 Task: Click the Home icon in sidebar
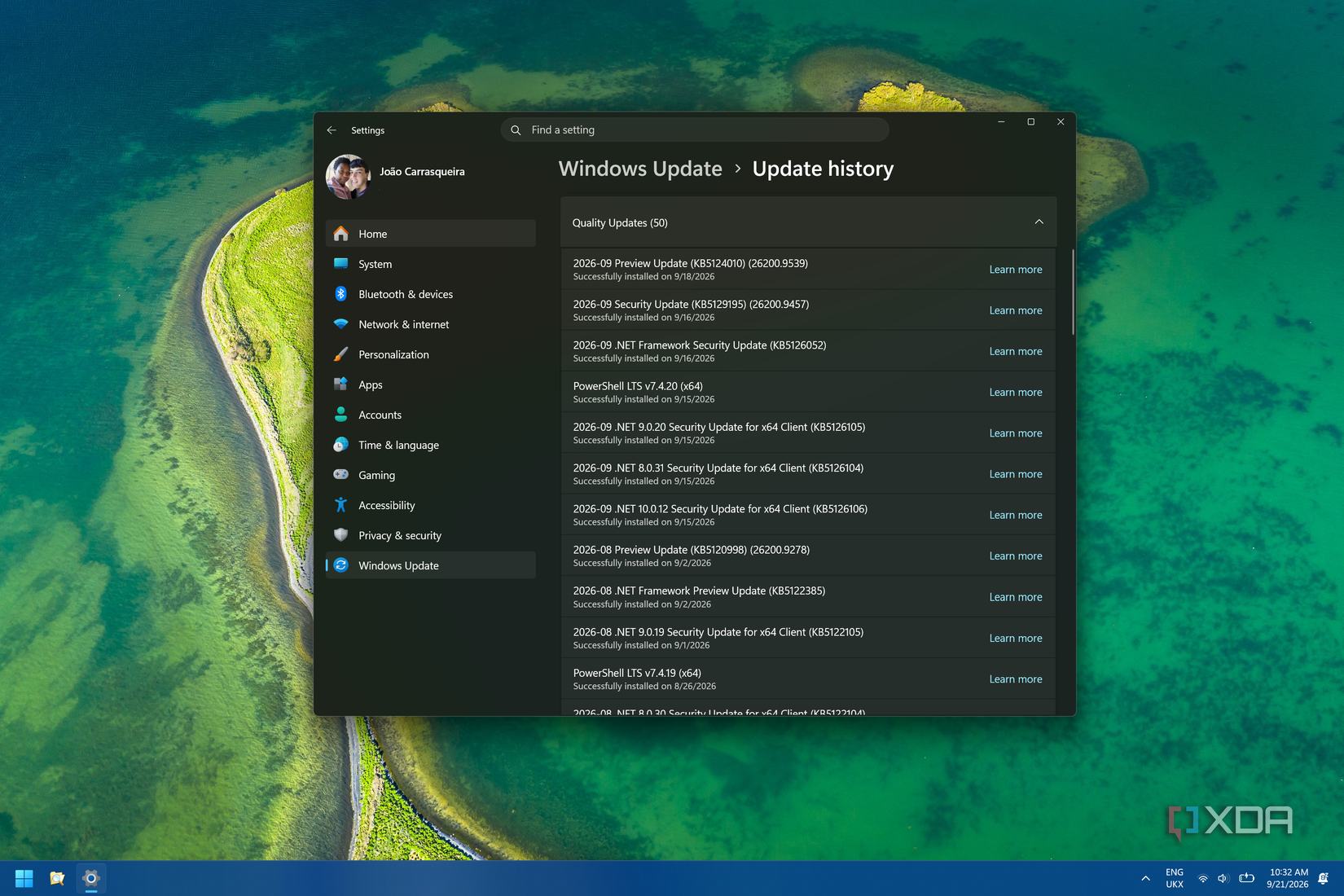pos(341,234)
